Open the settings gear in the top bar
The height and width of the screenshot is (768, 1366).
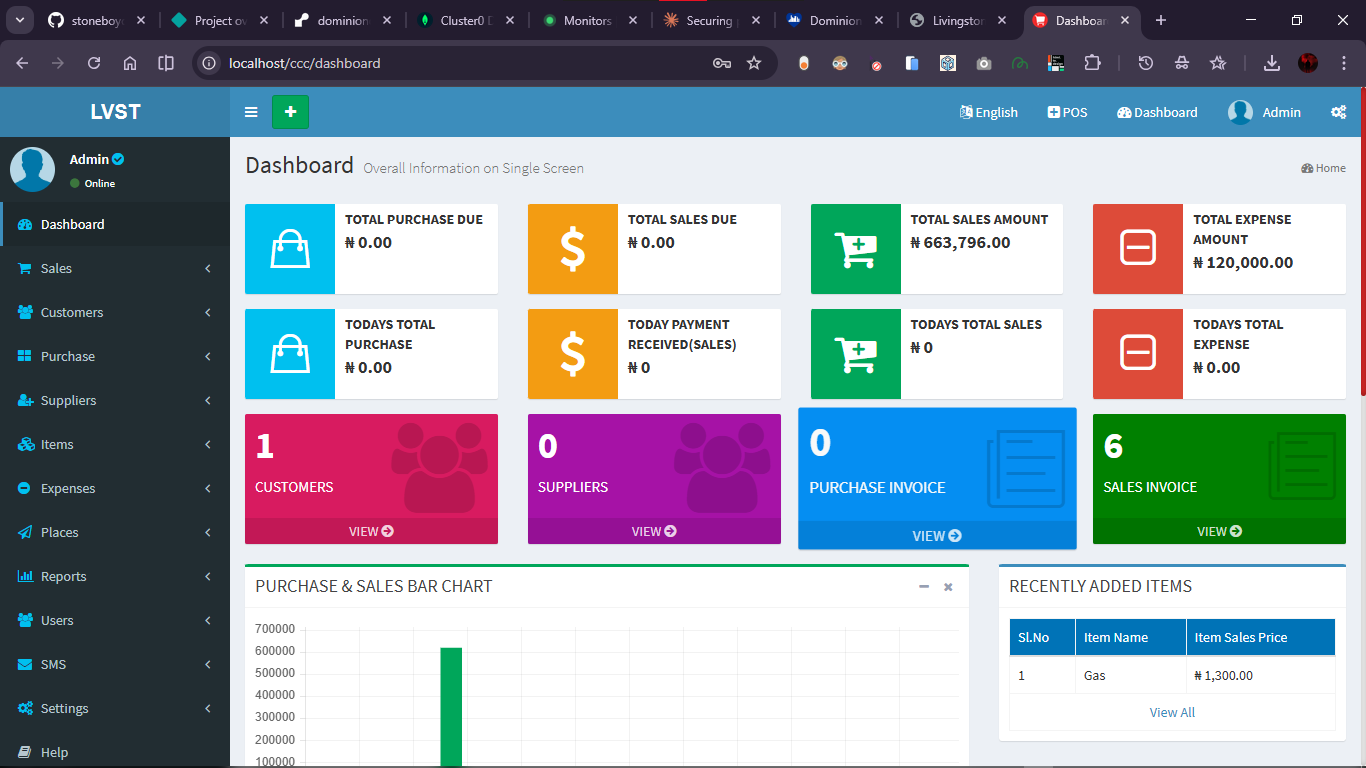pos(1338,112)
